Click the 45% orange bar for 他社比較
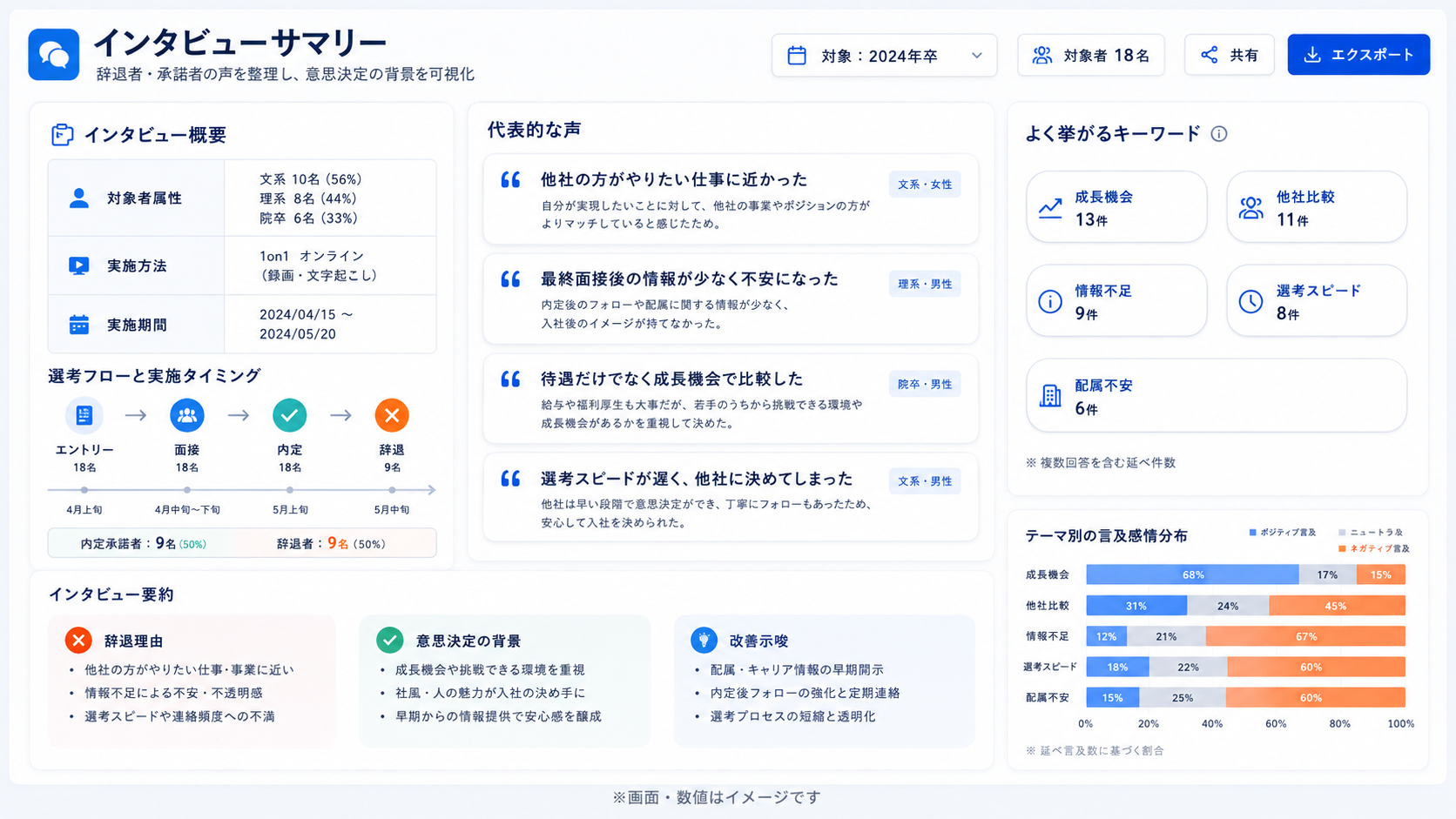1456x819 pixels. point(1337,606)
